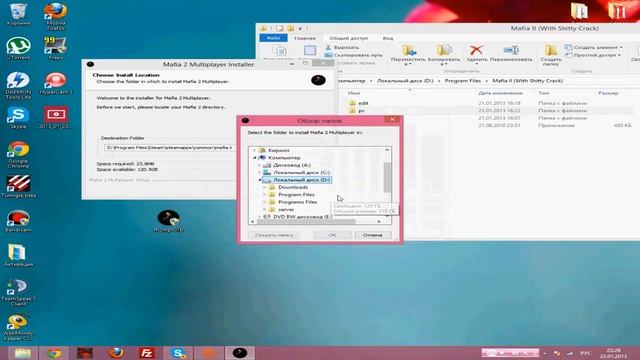Image resolution: width=640 pixels, height=360 pixels.
Task: Click Локальный диск (D:) in Explorer breadcrumb
Action: tap(405, 81)
